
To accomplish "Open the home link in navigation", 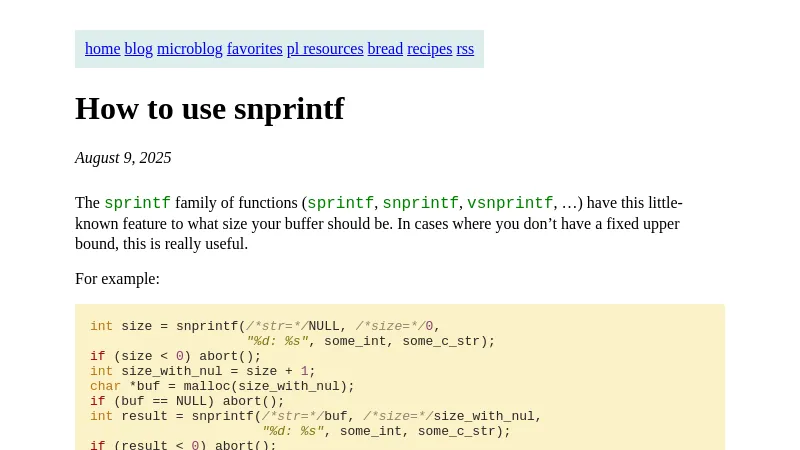I will (103, 49).
